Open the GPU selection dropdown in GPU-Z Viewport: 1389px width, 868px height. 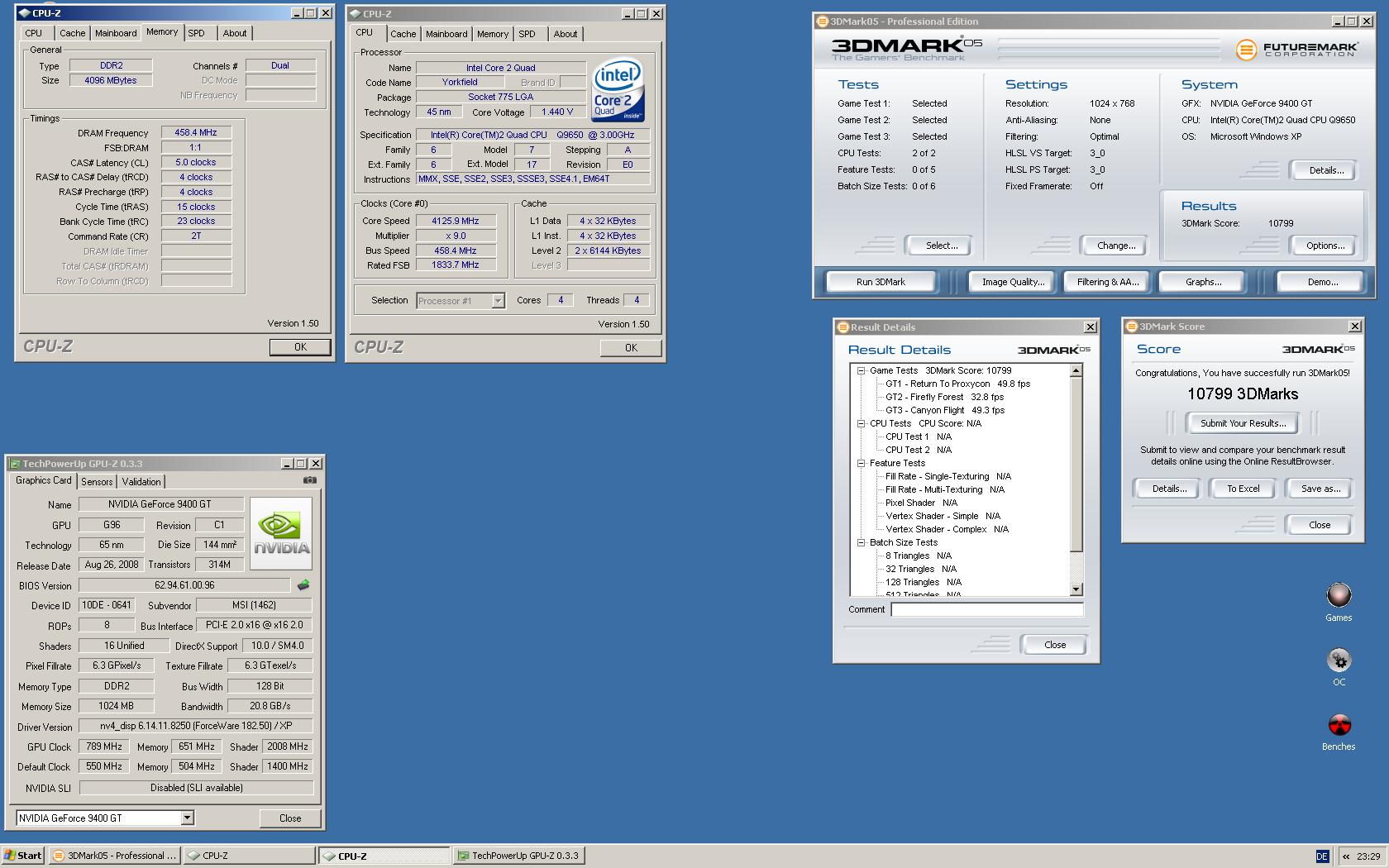tap(187, 818)
